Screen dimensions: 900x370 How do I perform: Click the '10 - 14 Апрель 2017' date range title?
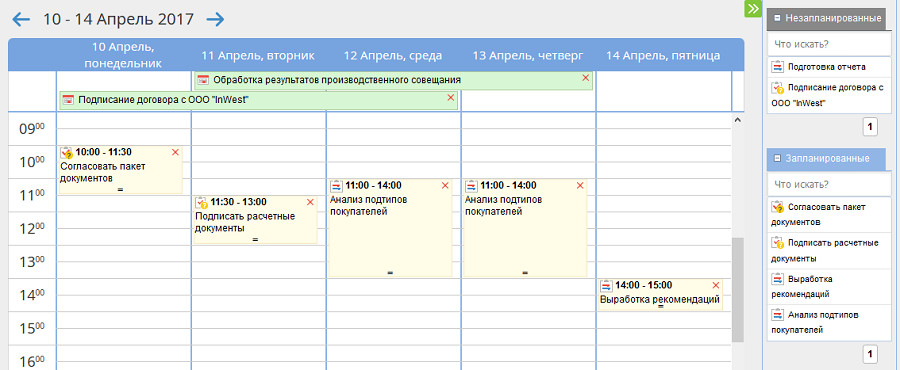pos(118,20)
